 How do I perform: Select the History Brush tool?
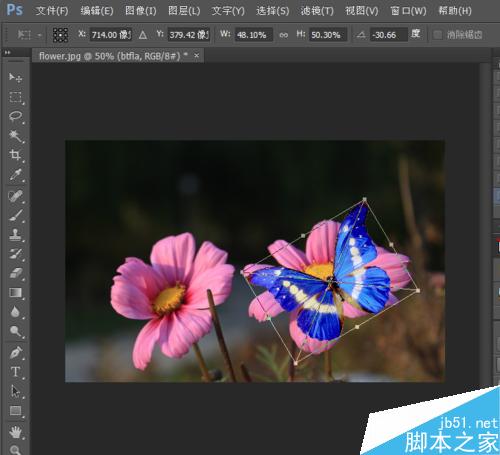(x=15, y=254)
